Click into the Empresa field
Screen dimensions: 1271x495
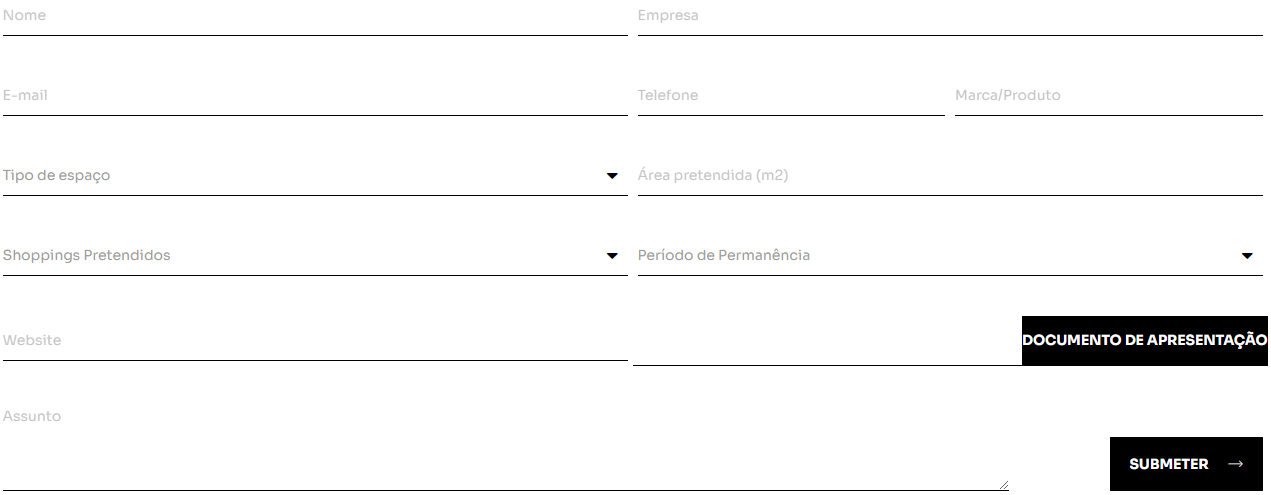coord(949,17)
